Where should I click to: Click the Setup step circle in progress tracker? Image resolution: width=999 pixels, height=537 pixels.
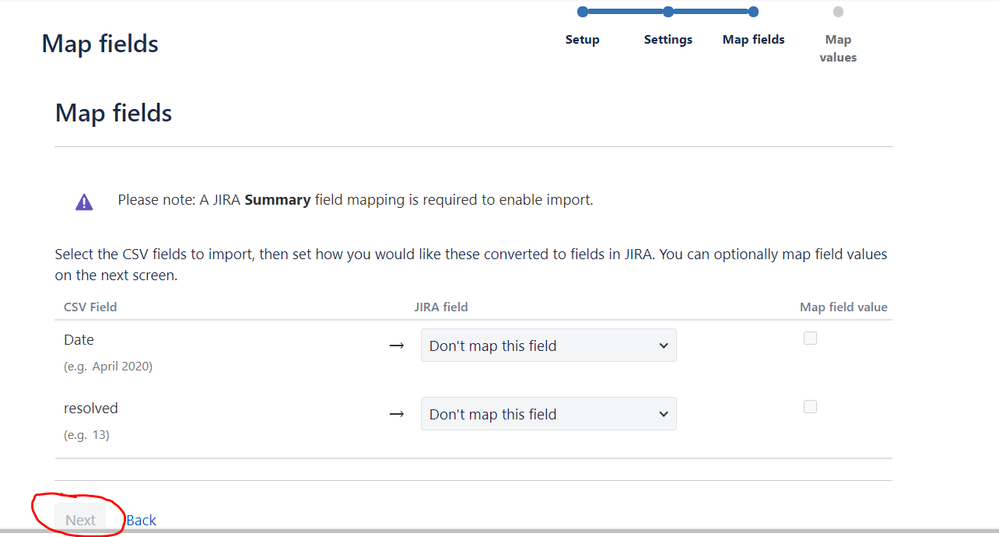tap(582, 12)
